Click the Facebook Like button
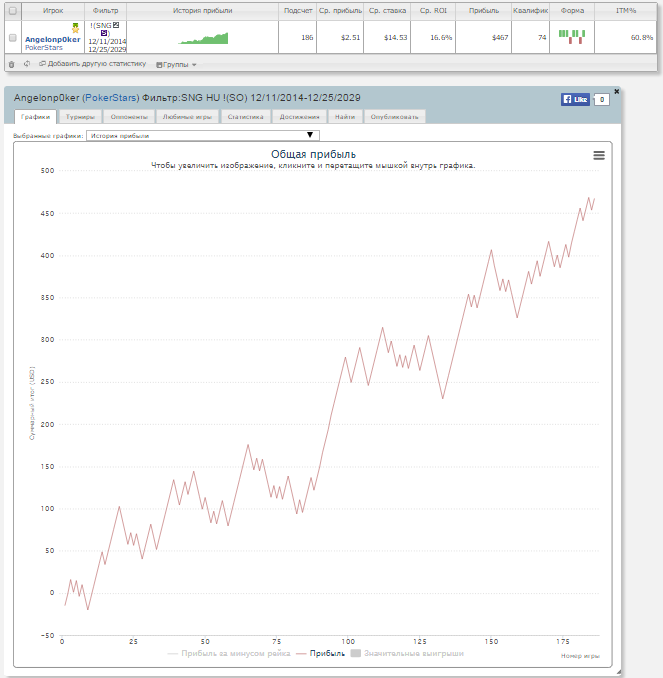The width and height of the screenshot is (663, 678). point(575,99)
